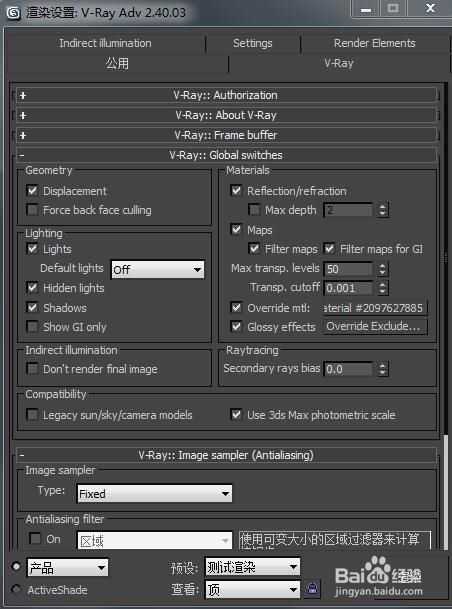Viewport: 452px width, 609px height.
Task: Click the Secondary rays bias spinner arrows
Action: [x=383, y=369]
